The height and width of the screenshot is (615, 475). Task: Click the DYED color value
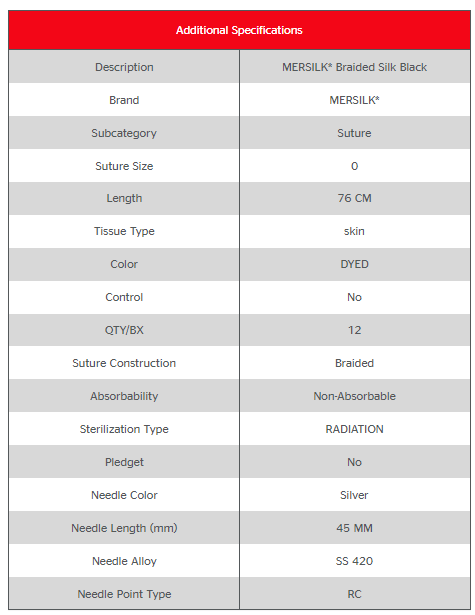click(354, 264)
